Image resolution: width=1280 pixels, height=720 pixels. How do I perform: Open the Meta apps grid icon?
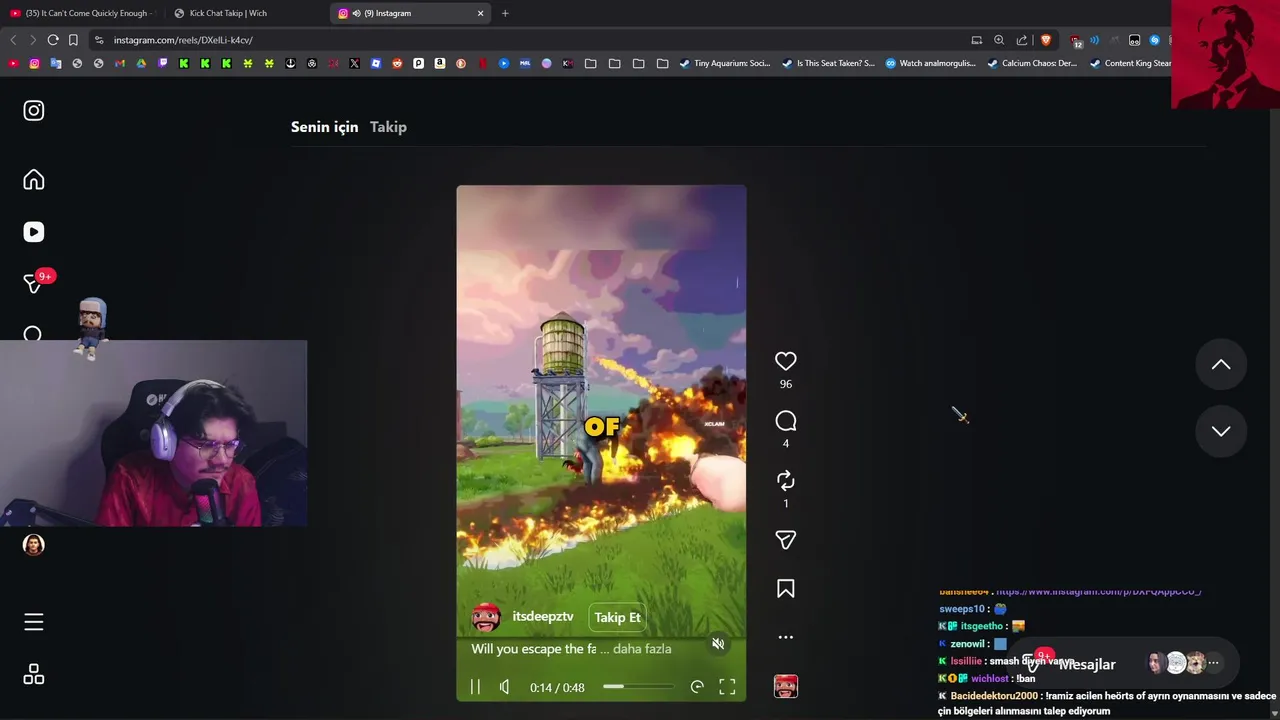coord(34,675)
